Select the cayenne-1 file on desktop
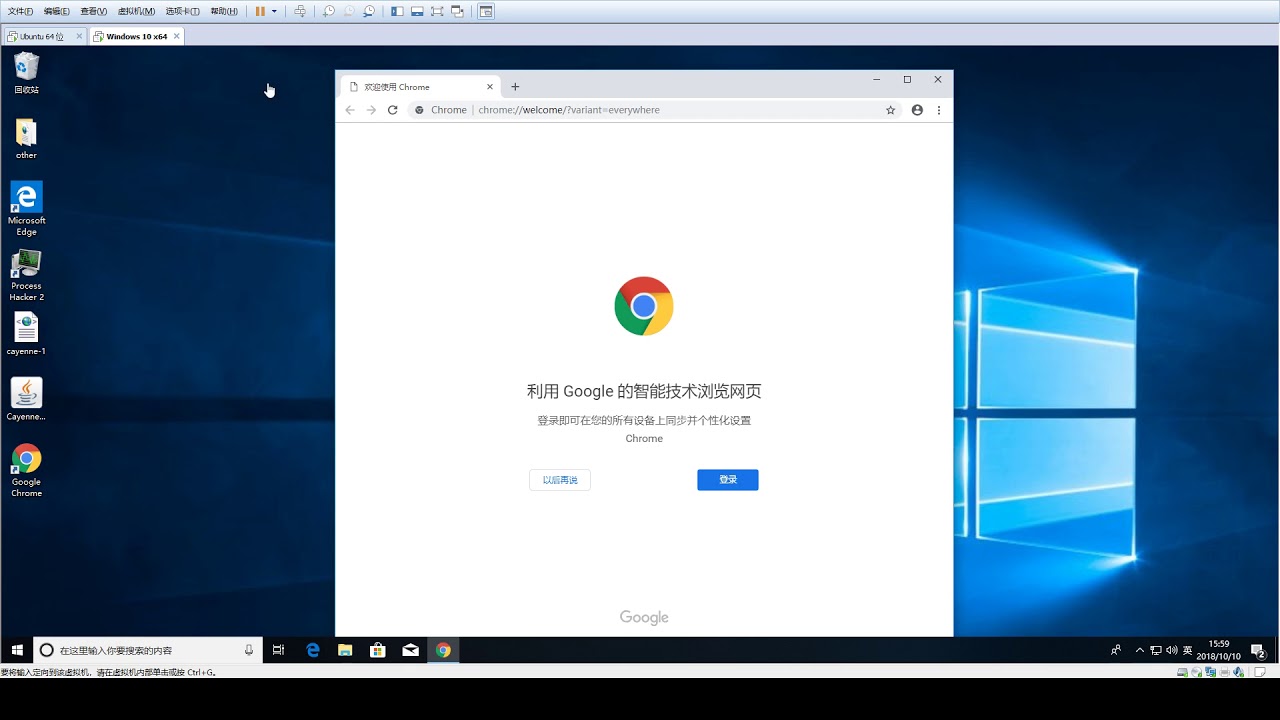Image resolution: width=1280 pixels, height=720 pixels. click(x=26, y=334)
